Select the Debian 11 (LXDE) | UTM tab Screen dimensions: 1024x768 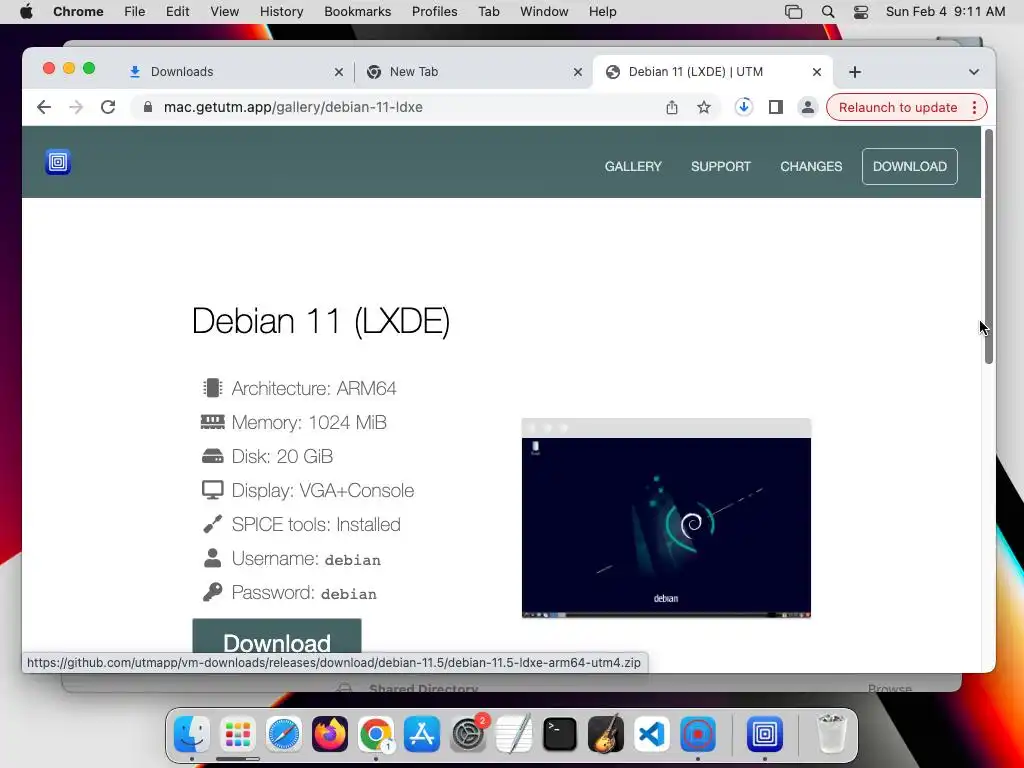coord(713,72)
